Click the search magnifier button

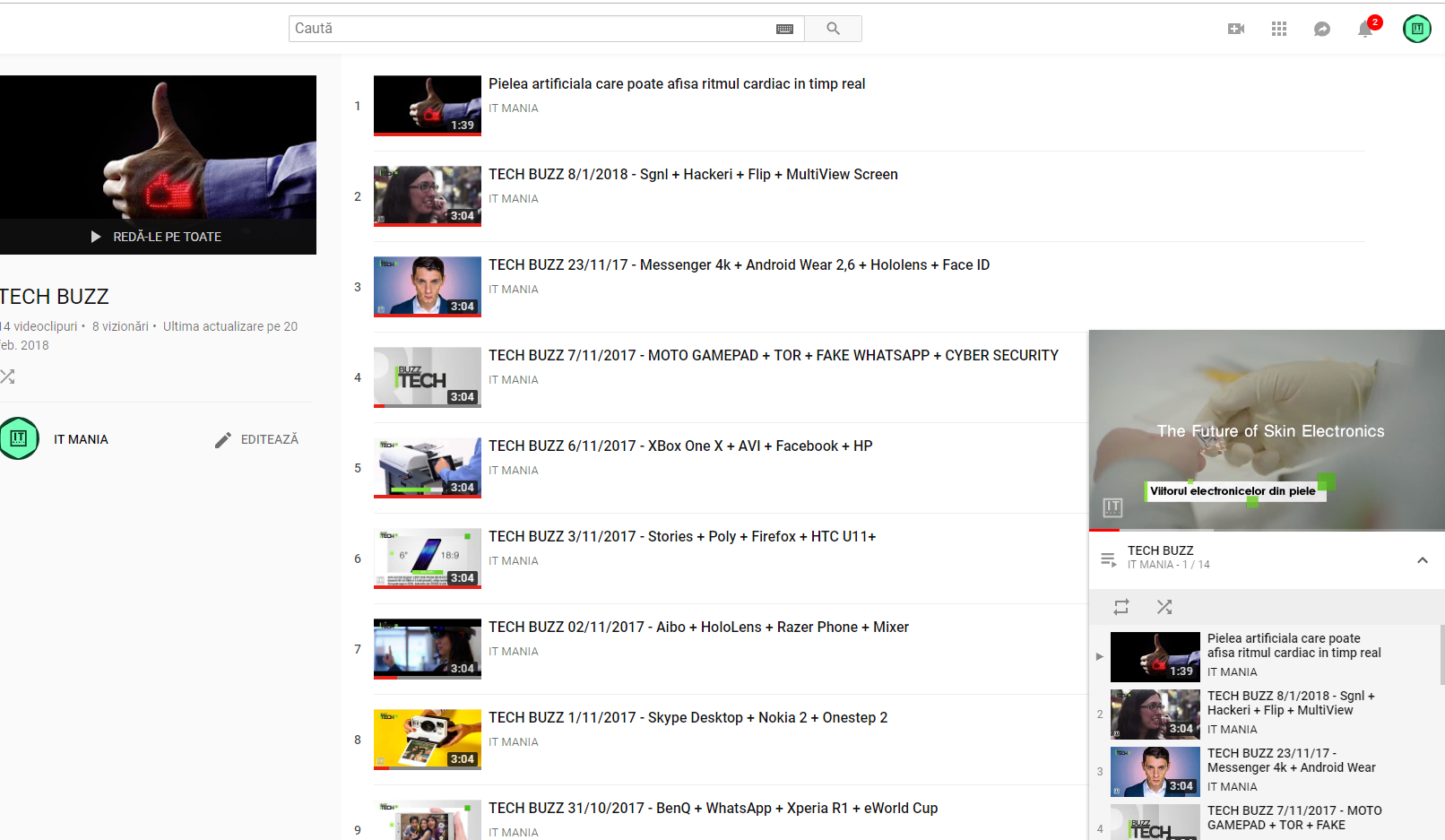[833, 29]
